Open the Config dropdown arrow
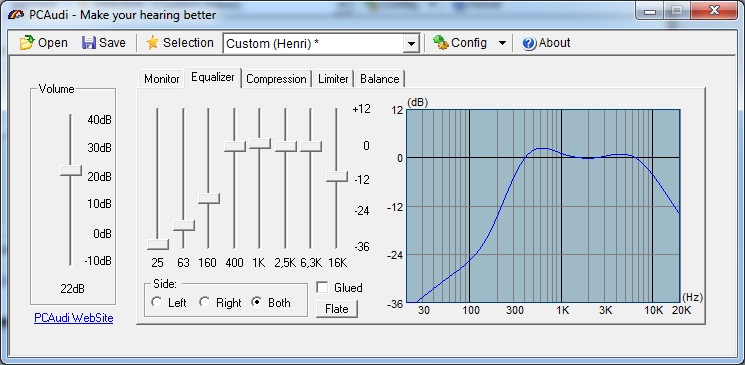Screen dimensions: 745x365 [502, 43]
